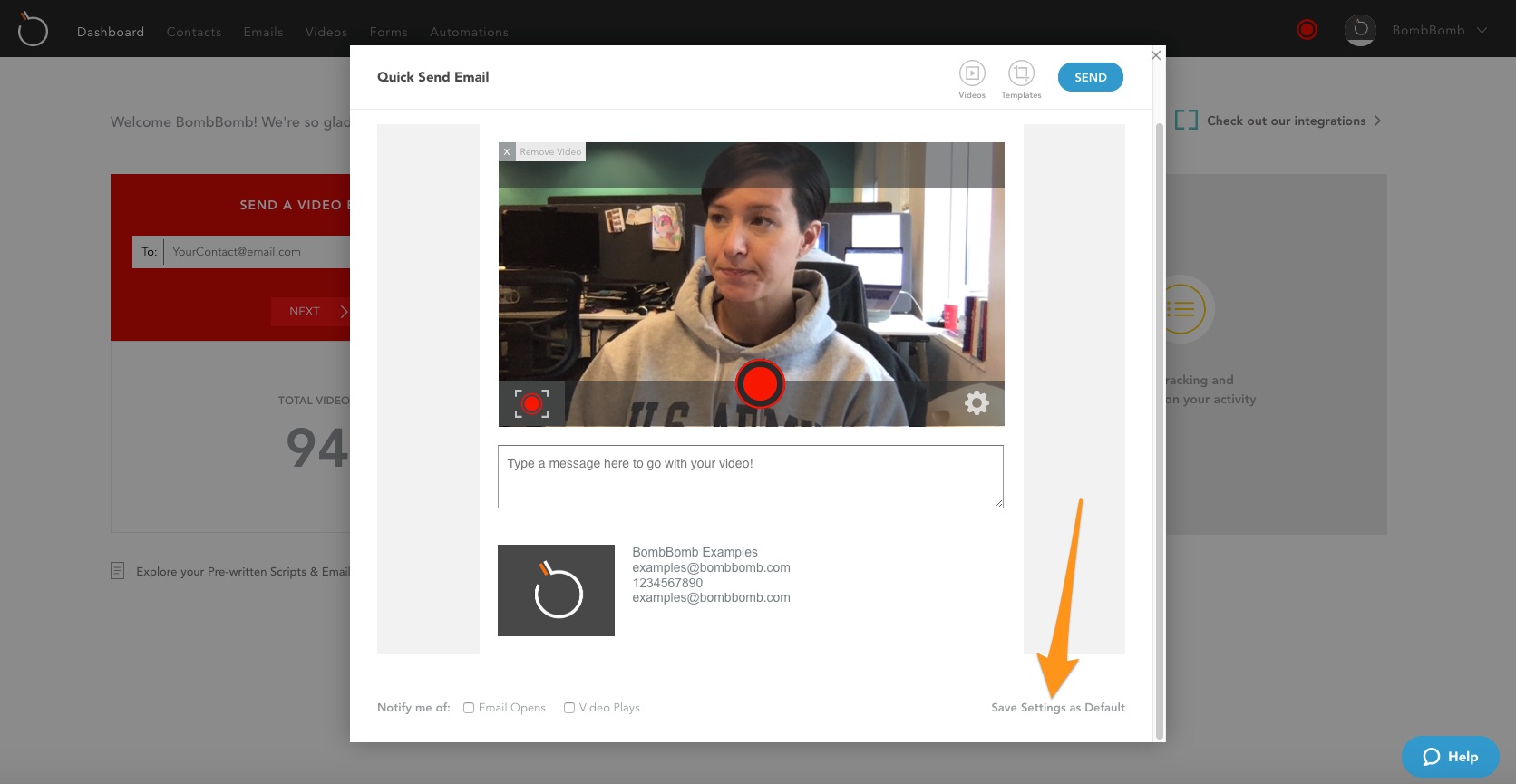Open recorder settings gear icon

[977, 402]
